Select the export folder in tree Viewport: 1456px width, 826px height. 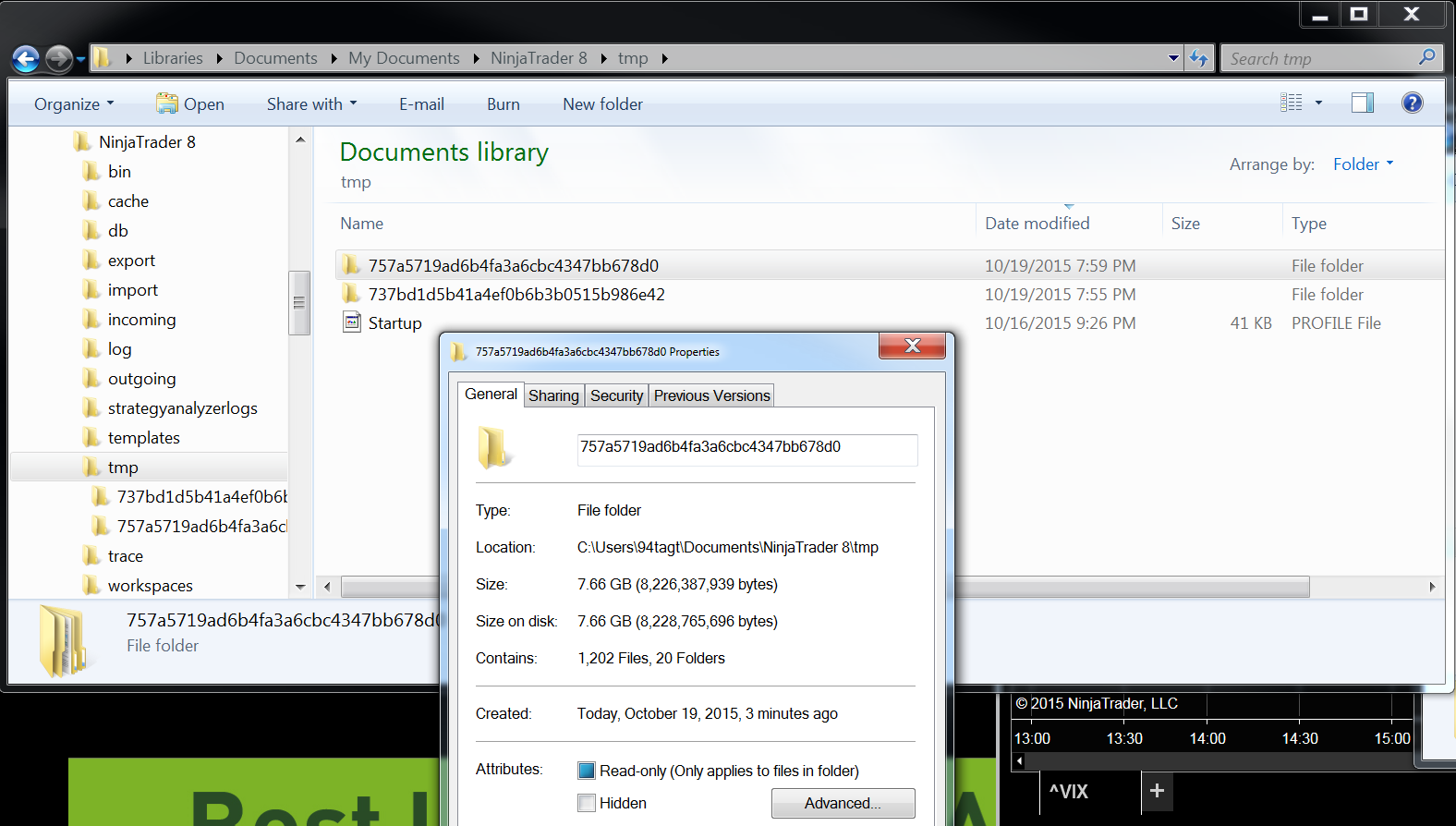click(131, 261)
